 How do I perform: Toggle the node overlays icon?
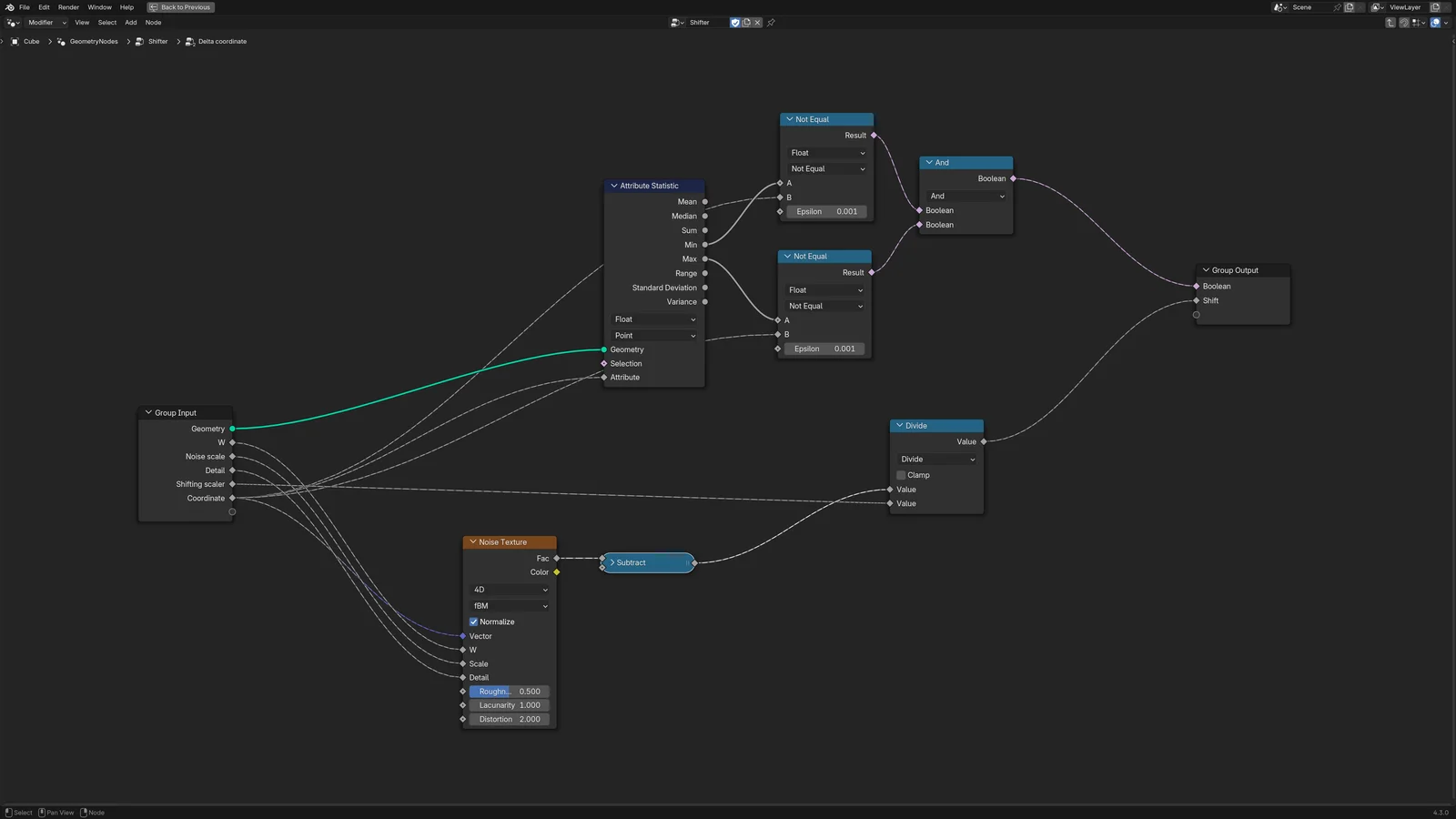point(1435,23)
